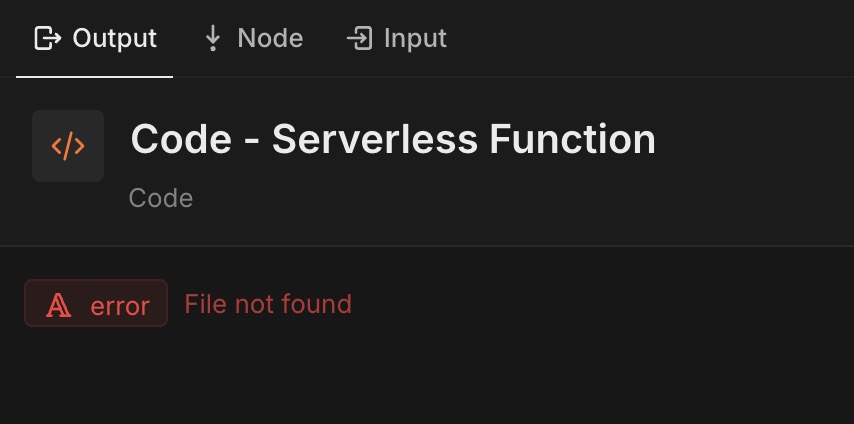
Task: Click the word "error" in the badge
Action: [120, 306]
